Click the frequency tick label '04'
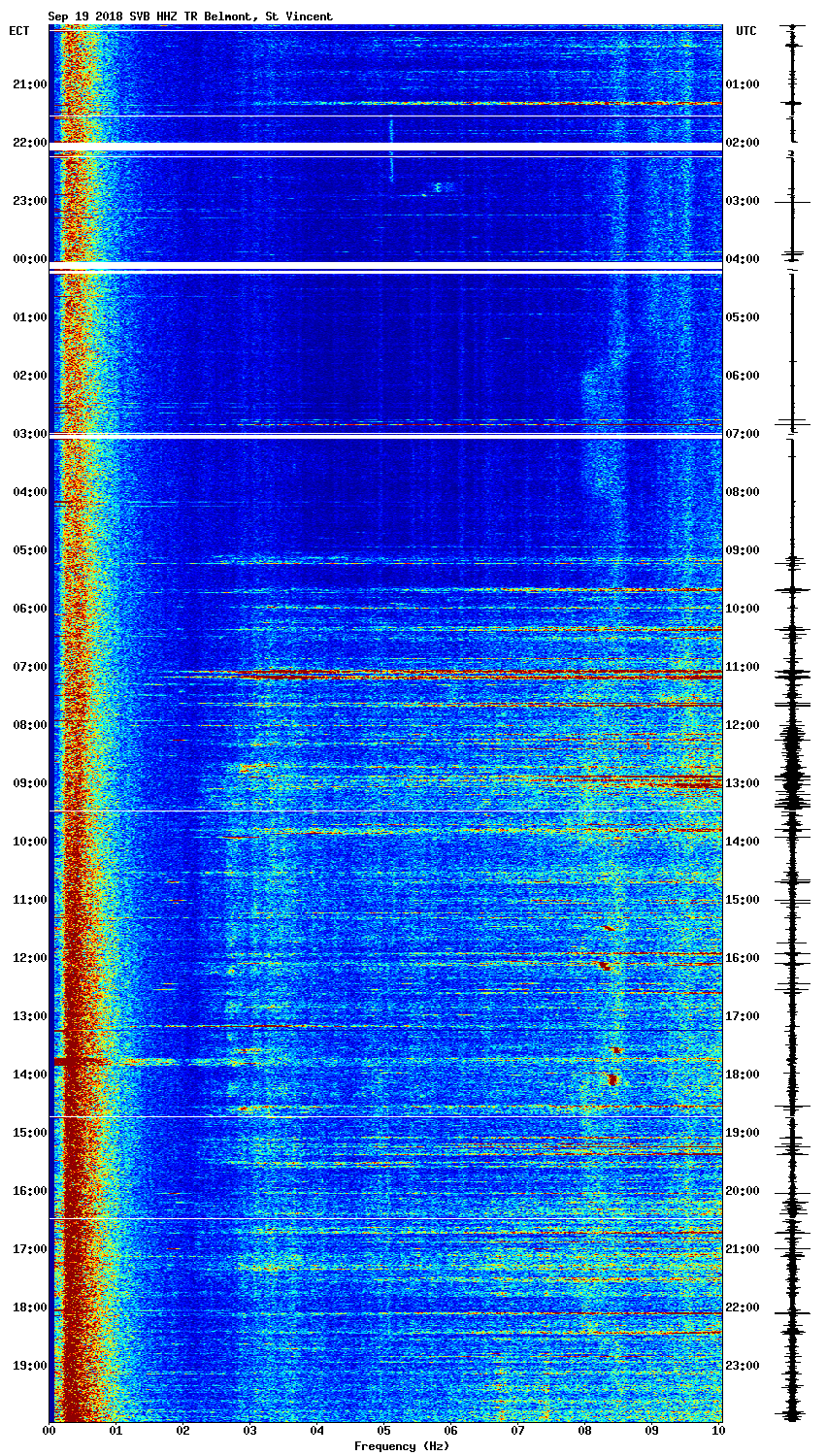Screen dimensions: 827x1456 (x=317, y=1431)
